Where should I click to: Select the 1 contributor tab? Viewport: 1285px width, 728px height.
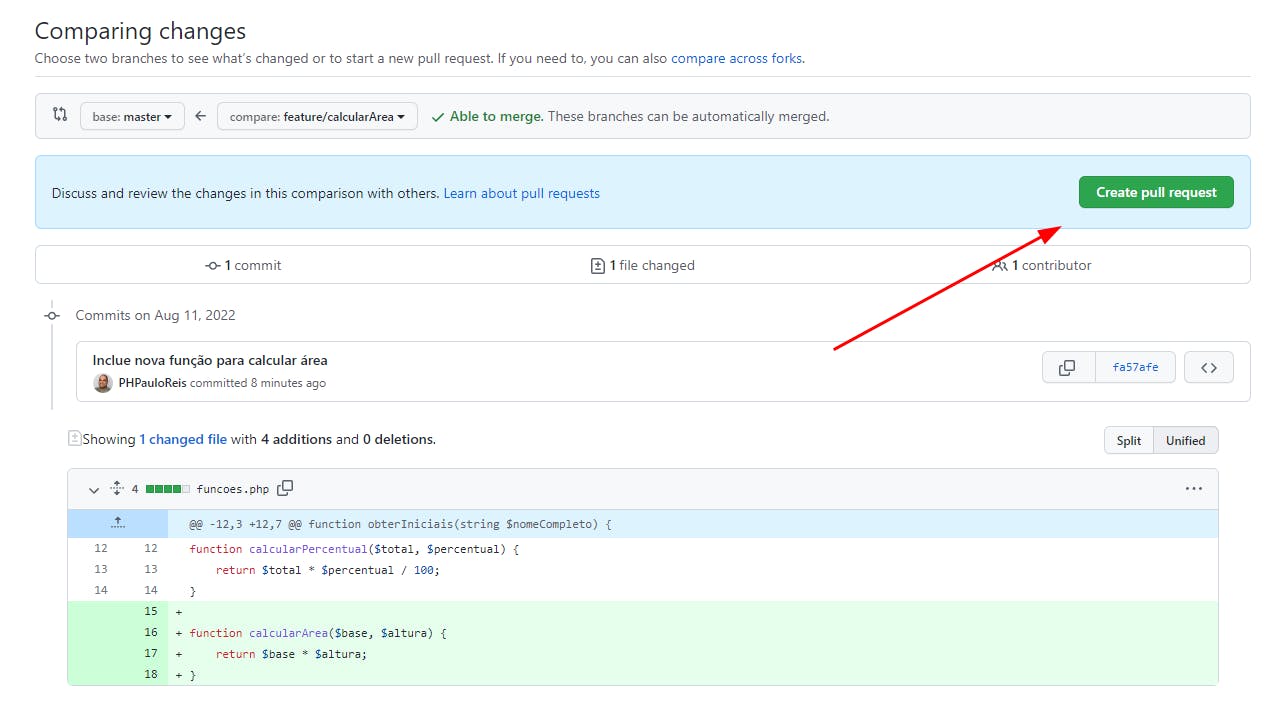pyautogui.click(x=1042, y=265)
